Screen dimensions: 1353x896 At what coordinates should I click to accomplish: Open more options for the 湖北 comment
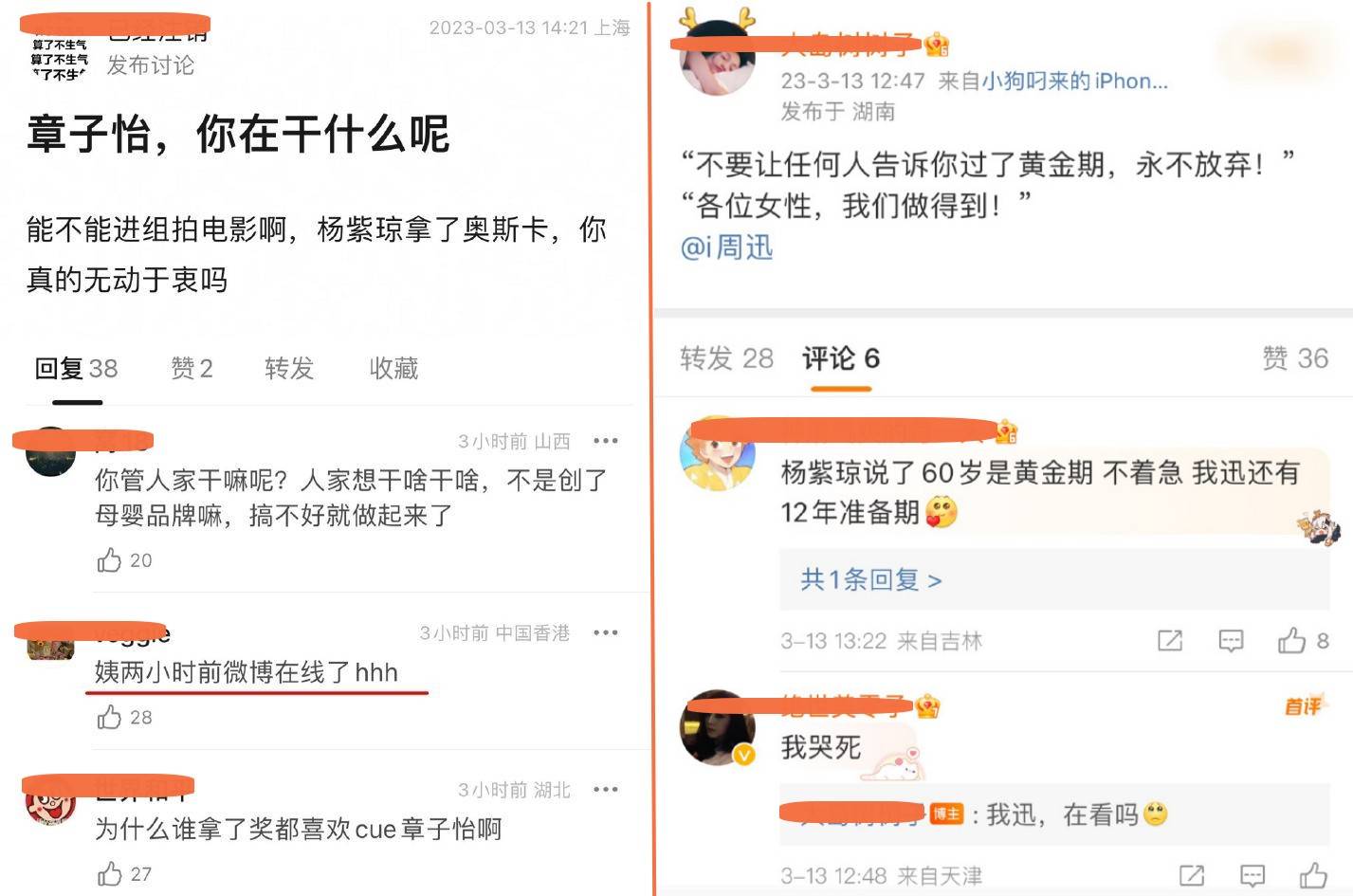pyautogui.click(x=605, y=789)
